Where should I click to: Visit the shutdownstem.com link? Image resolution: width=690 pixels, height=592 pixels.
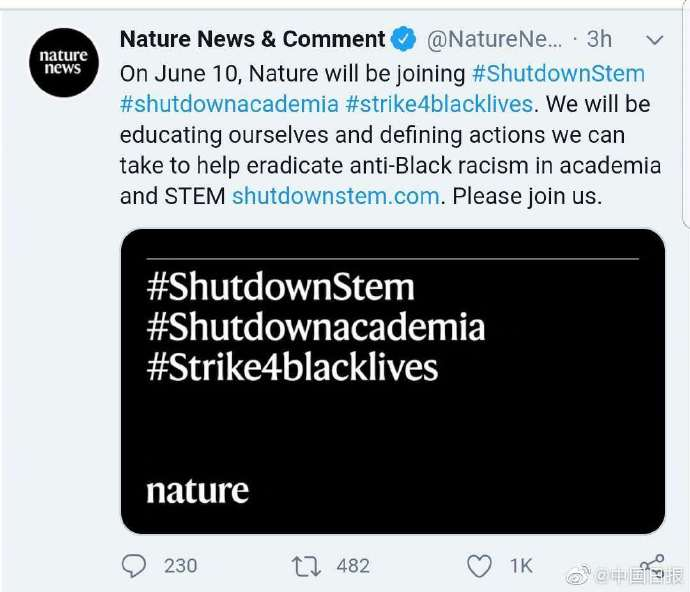(336, 196)
